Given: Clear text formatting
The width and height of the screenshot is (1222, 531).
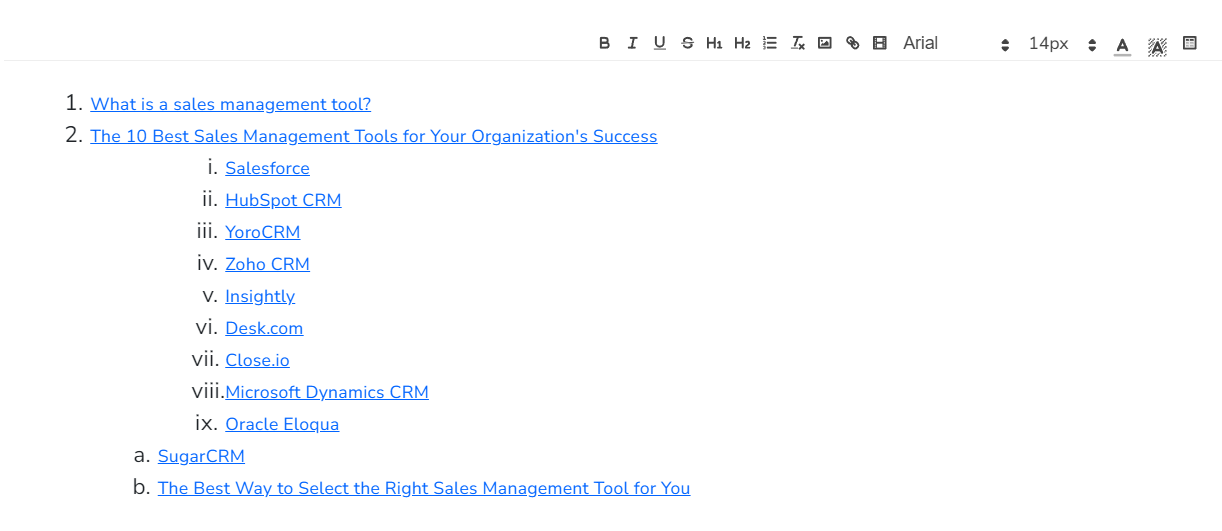Looking at the screenshot, I should point(798,43).
